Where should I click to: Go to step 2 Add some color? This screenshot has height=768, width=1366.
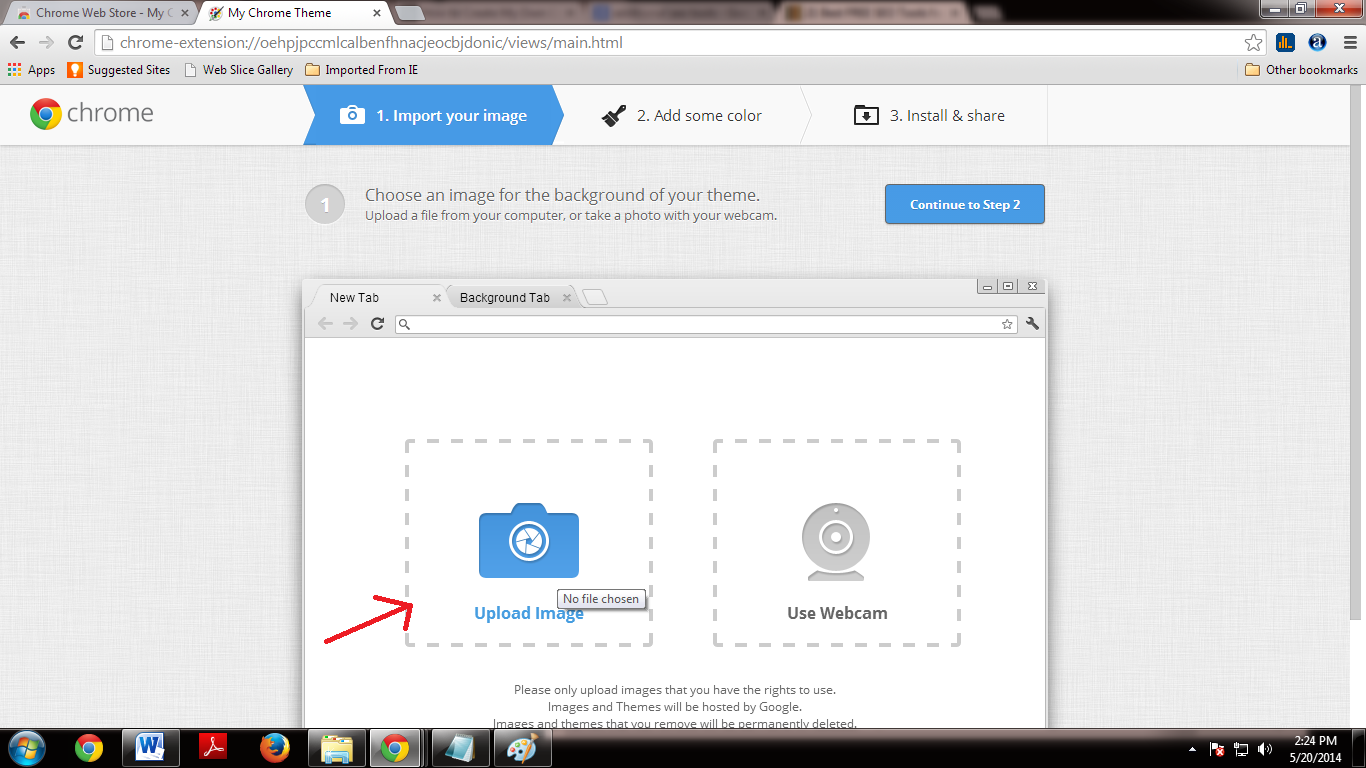pos(682,115)
